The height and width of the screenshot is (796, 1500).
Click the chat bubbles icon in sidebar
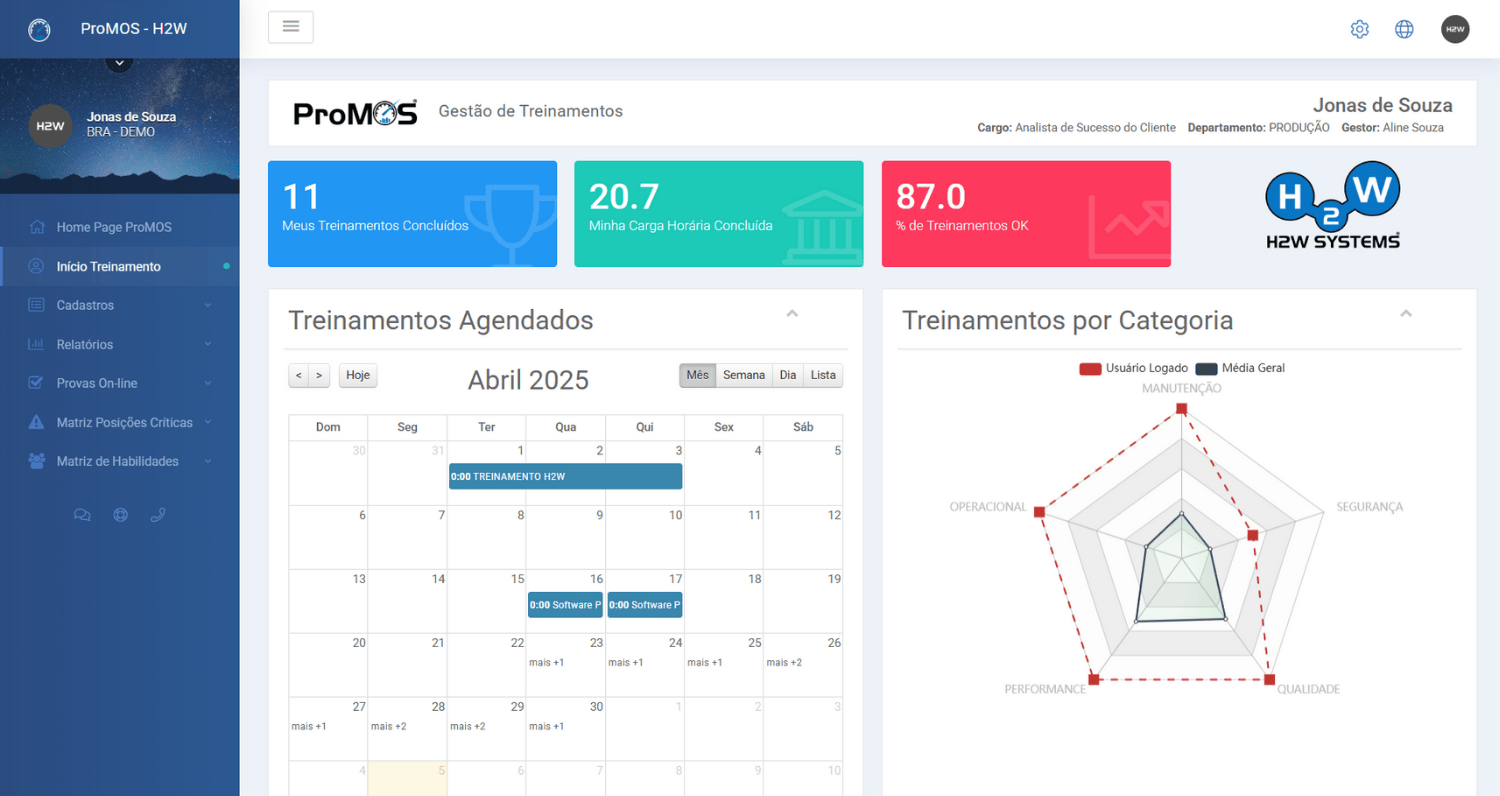pyautogui.click(x=82, y=516)
